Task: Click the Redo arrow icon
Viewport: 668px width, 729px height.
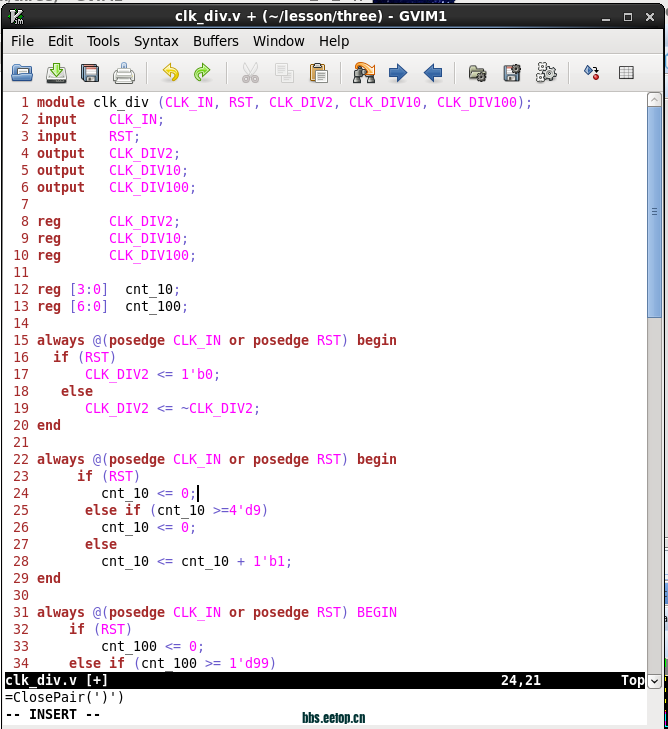Action: (x=203, y=73)
